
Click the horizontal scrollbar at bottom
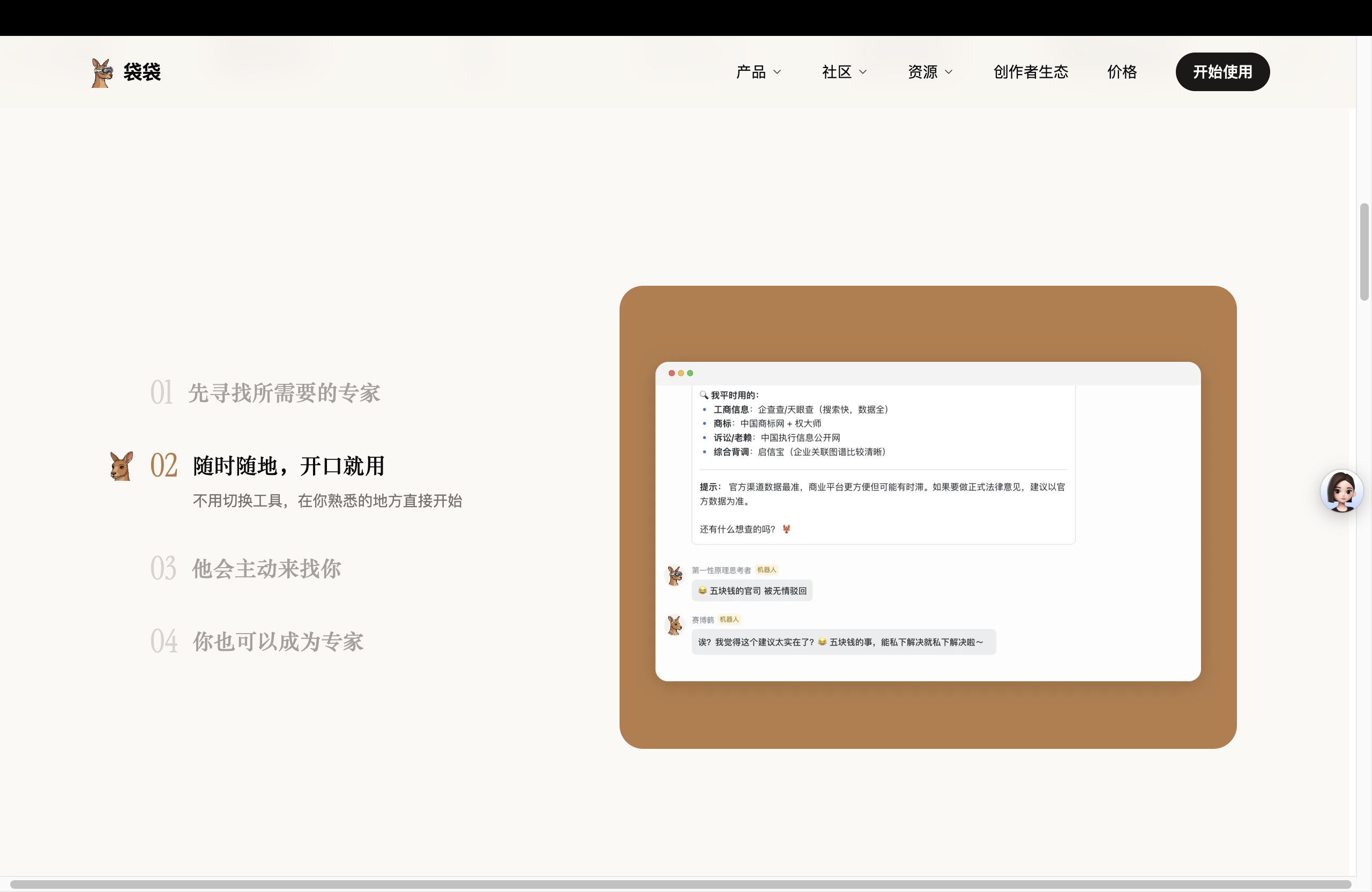click(x=680, y=884)
